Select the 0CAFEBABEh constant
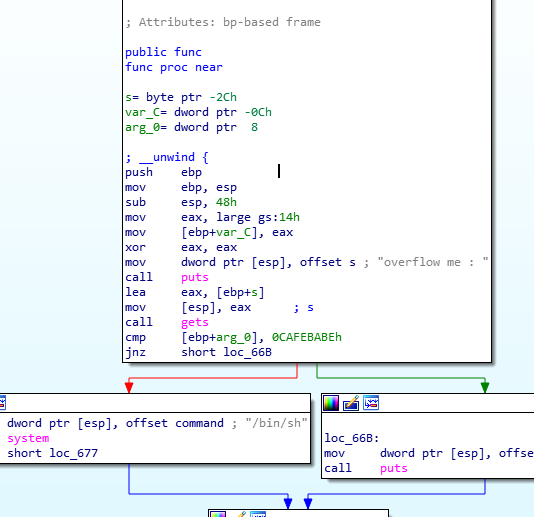The height and width of the screenshot is (517, 534). (x=307, y=337)
